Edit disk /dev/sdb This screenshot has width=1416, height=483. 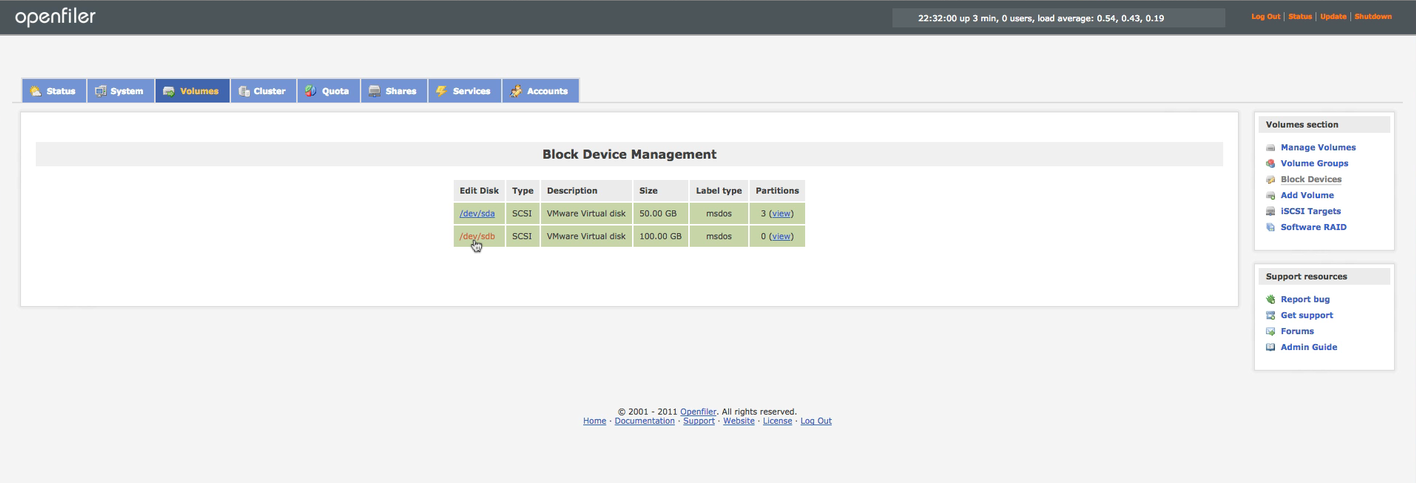point(477,236)
